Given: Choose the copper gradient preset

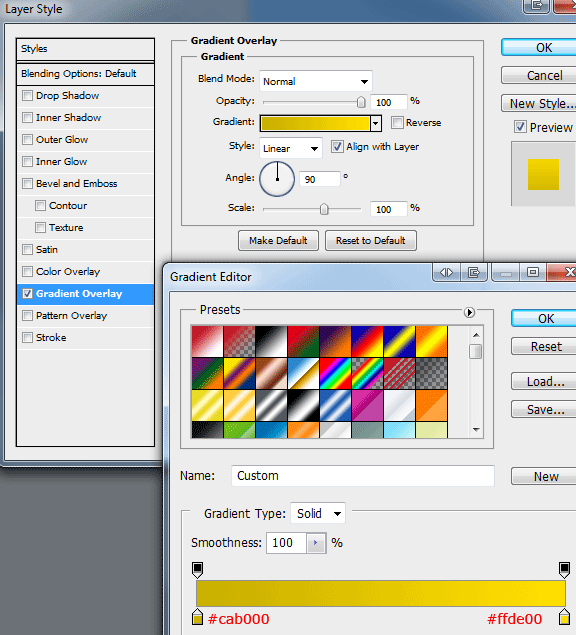Looking at the screenshot, I should (271, 373).
